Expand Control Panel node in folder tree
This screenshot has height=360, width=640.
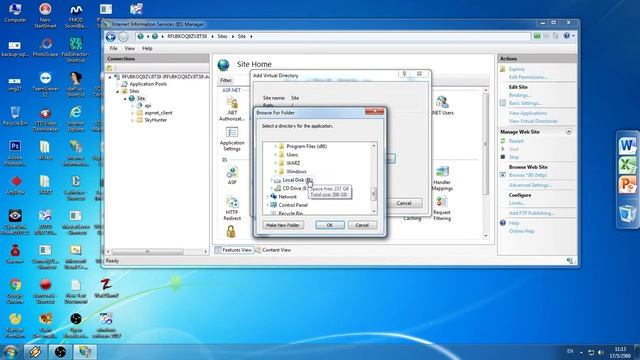tap(267, 205)
